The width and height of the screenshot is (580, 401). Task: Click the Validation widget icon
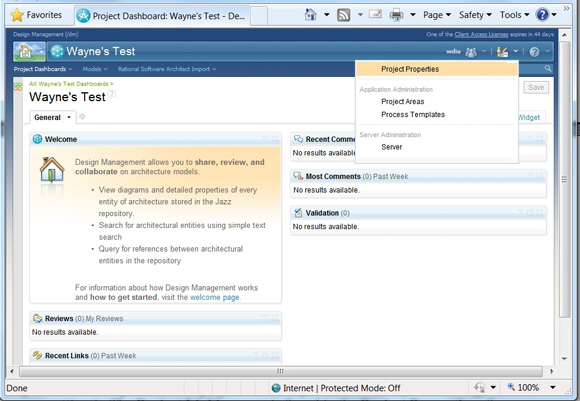click(x=298, y=213)
